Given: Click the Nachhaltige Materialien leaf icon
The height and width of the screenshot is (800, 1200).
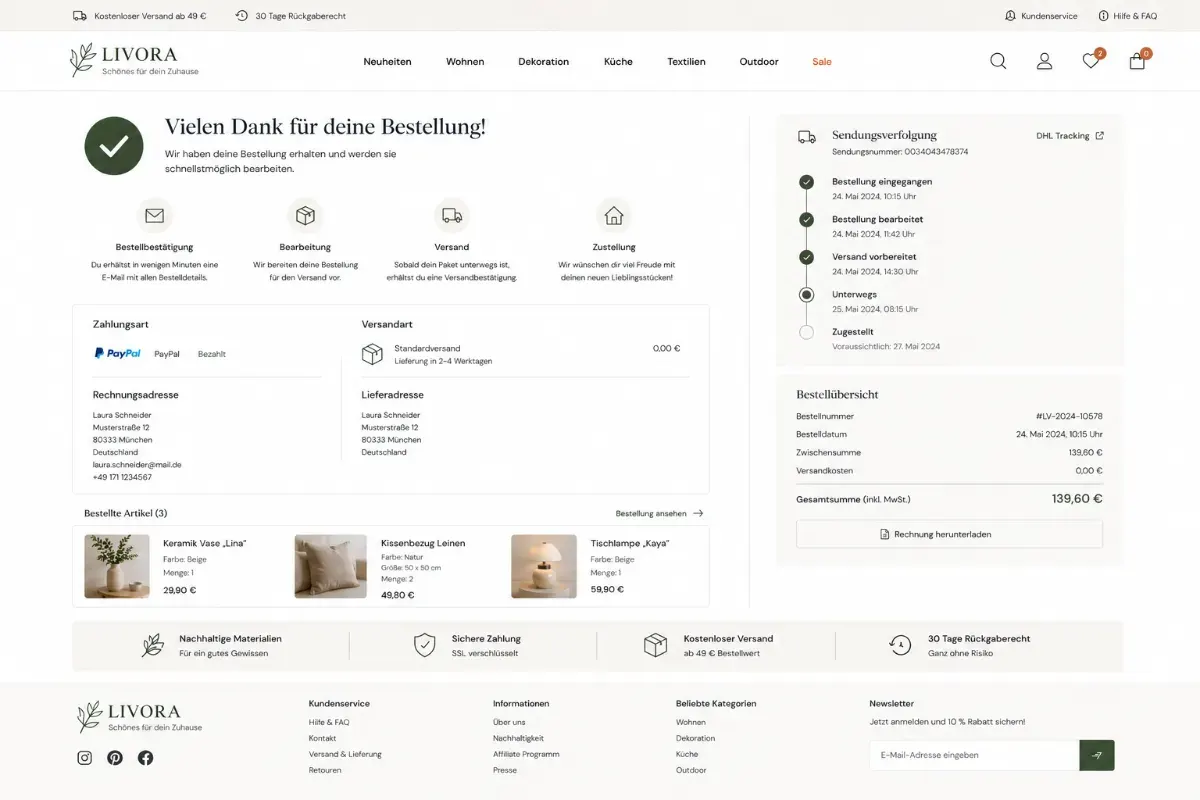Looking at the screenshot, I should pyautogui.click(x=152, y=645).
